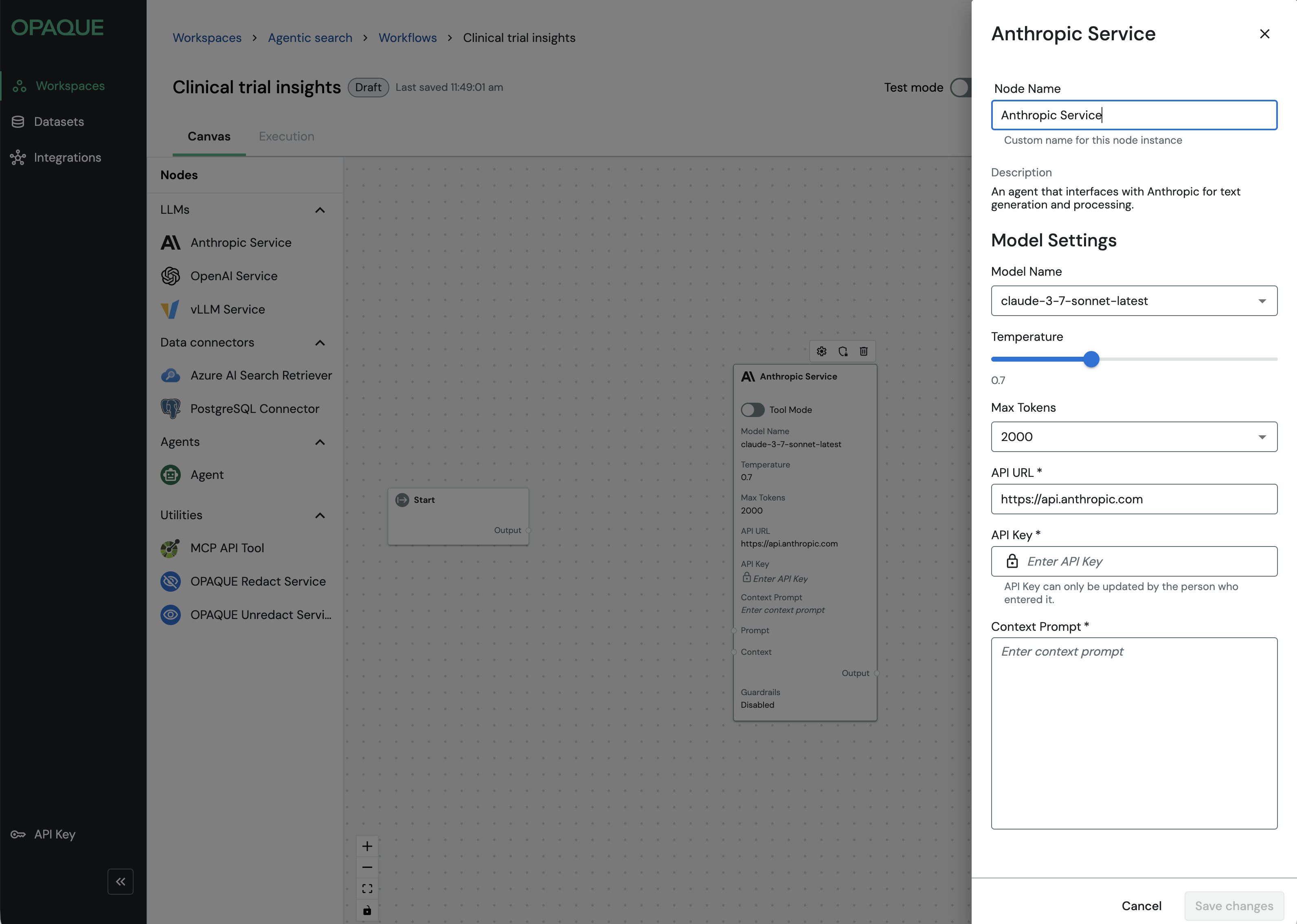This screenshot has width=1297, height=924.
Task: Open the Model Name dropdown
Action: (x=1134, y=301)
